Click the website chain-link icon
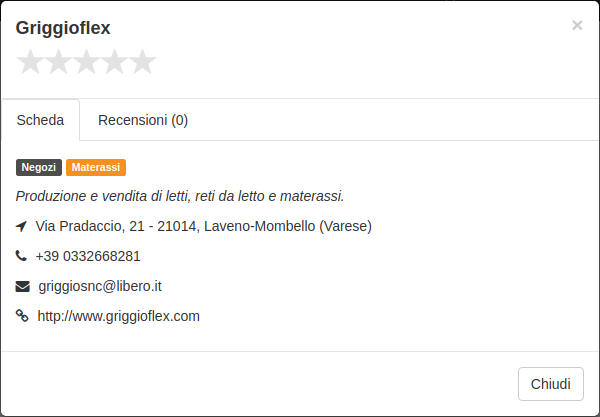This screenshot has width=600, height=417. coord(22,316)
